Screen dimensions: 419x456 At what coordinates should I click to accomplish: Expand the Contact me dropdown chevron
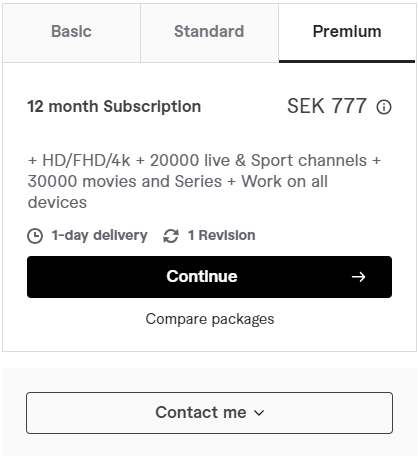[259, 413]
